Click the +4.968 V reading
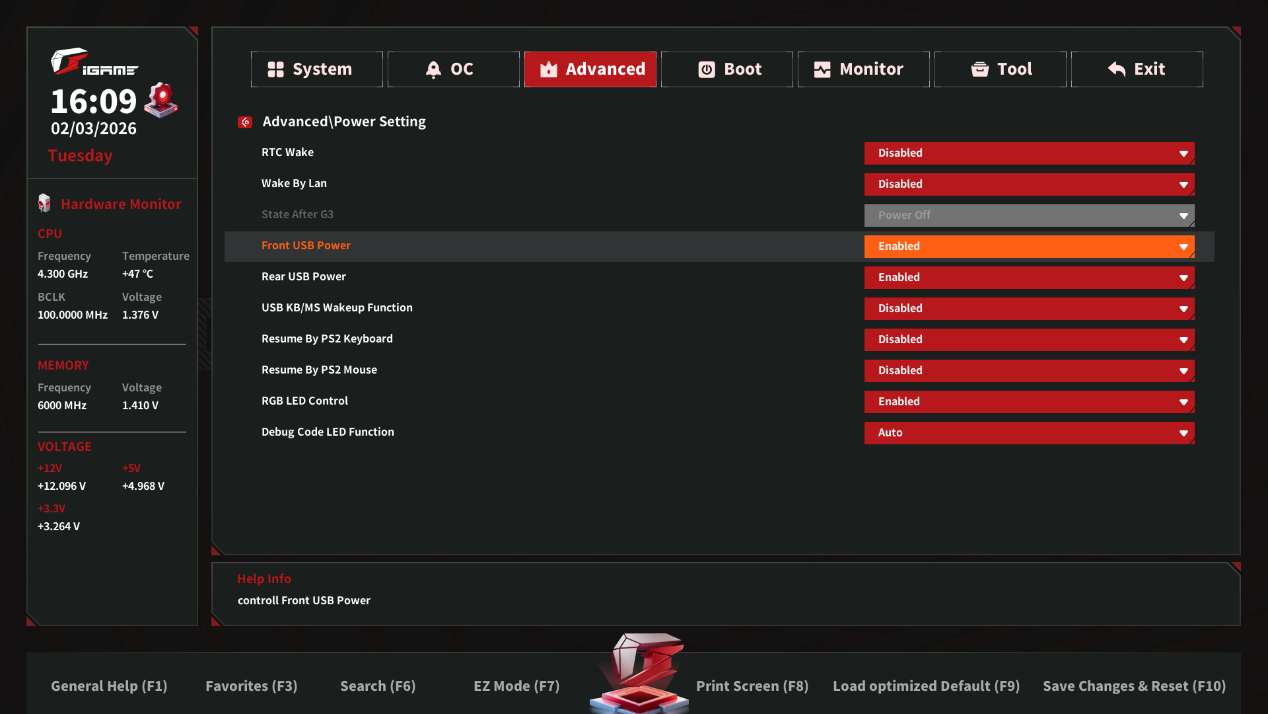The height and width of the screenshot is (714, 1268). 143,487
